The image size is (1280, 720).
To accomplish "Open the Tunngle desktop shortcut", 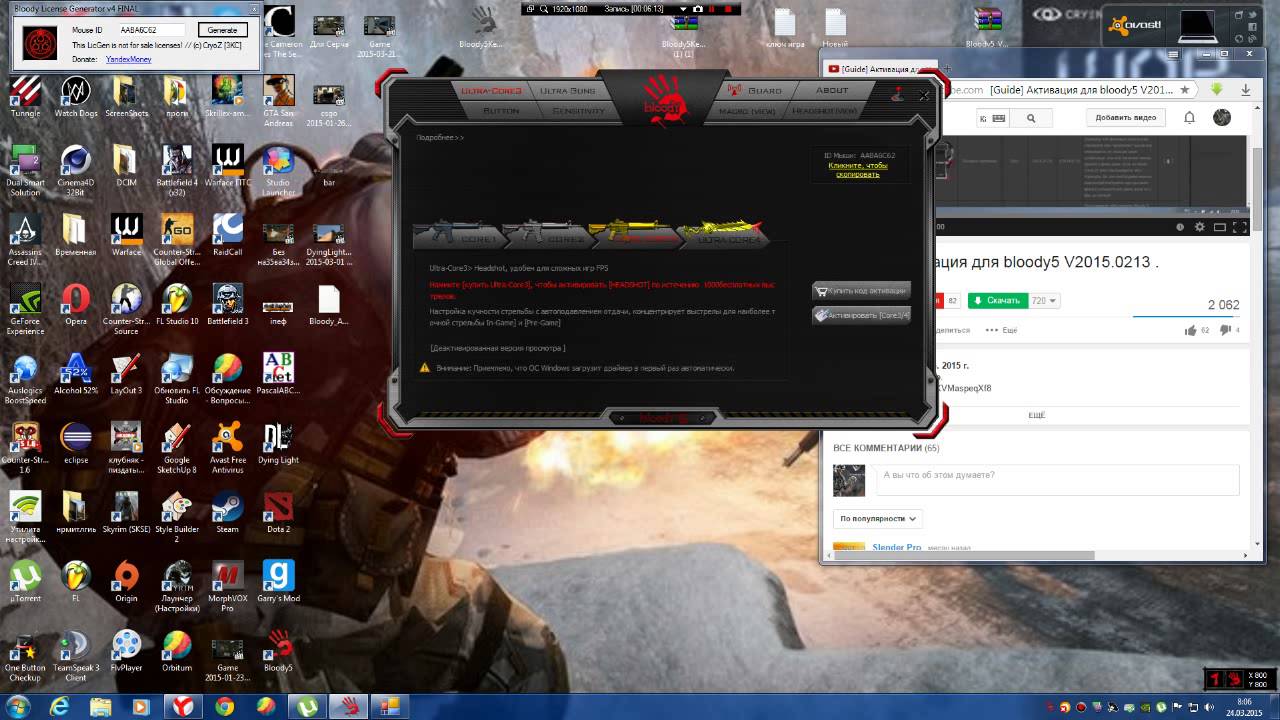I will [25, 97].
